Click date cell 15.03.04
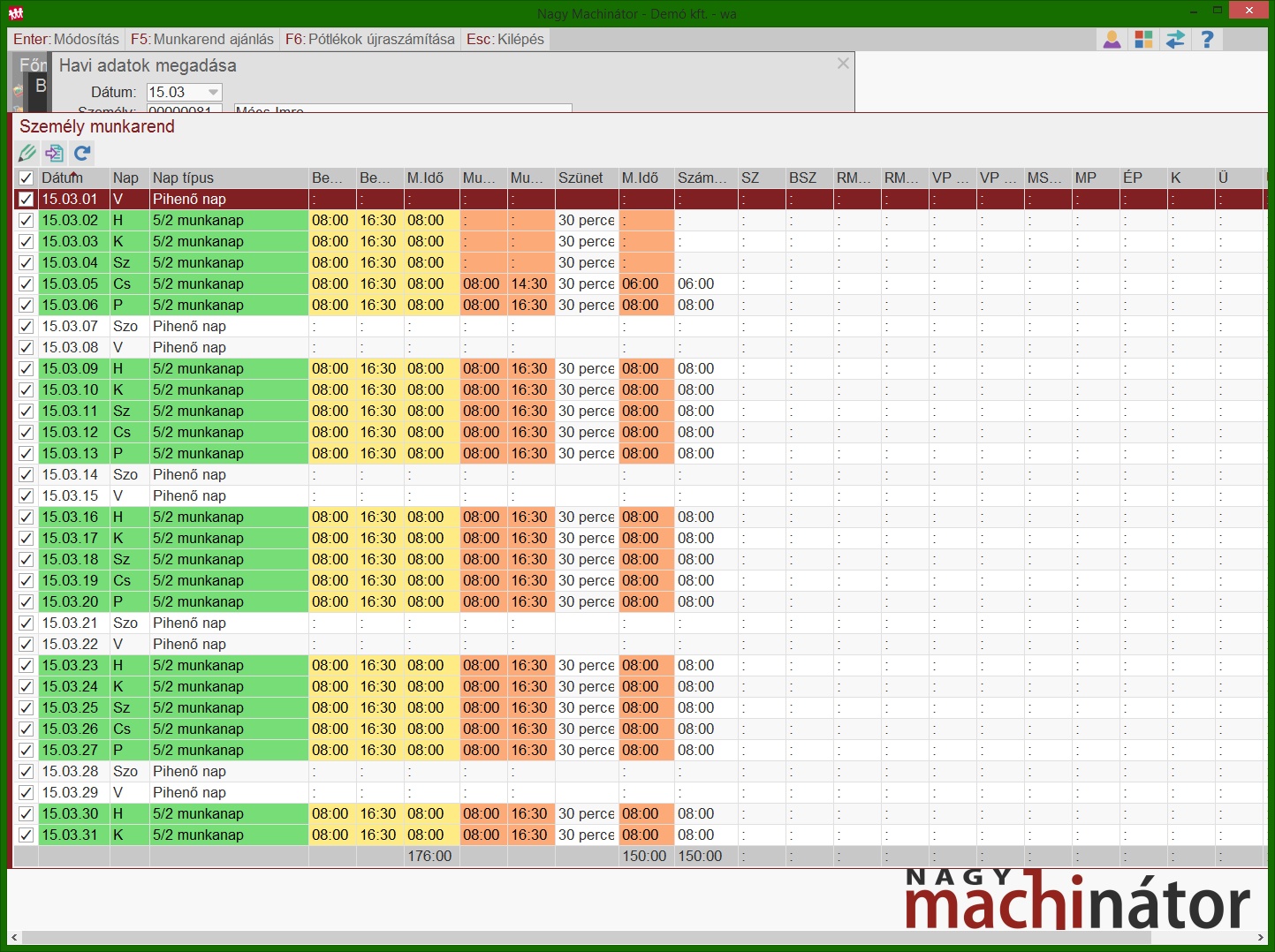Image resolution: width=1275 pixels, height=952 pixels. tap(74, 262)
